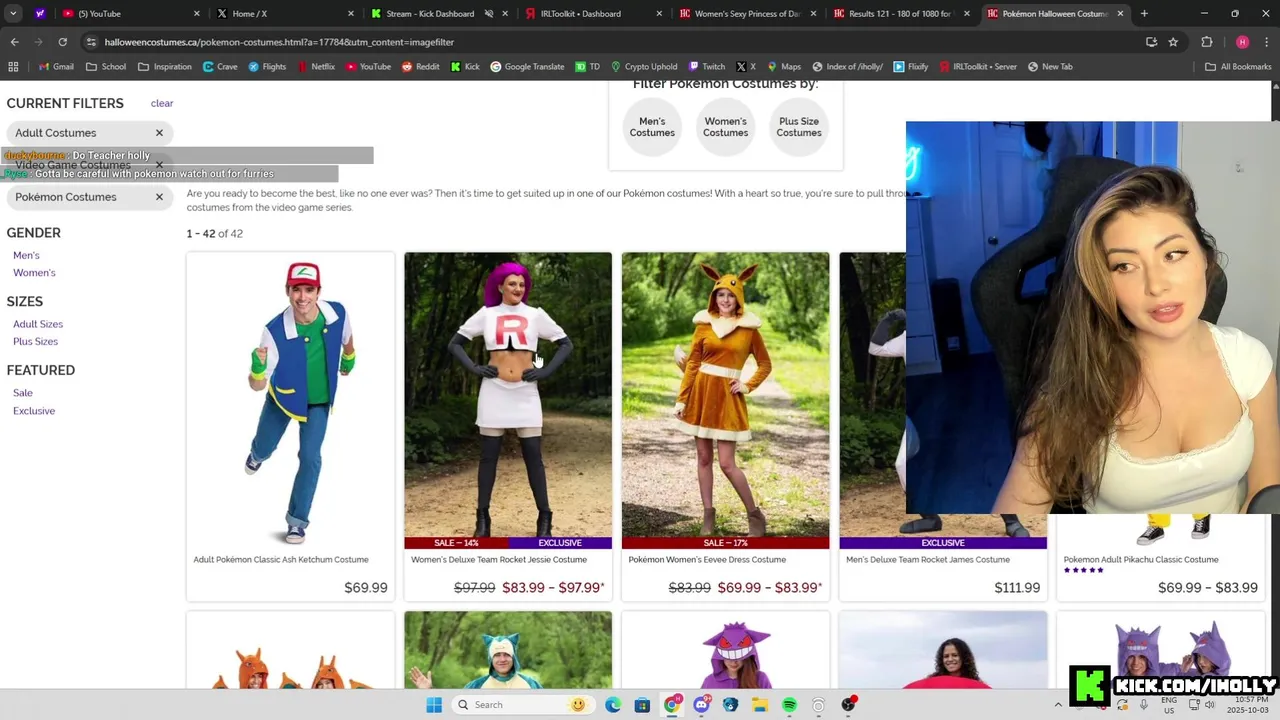Select Men's Costumes round filter button
Screen dimensions: 1280x720
[652, 127]
